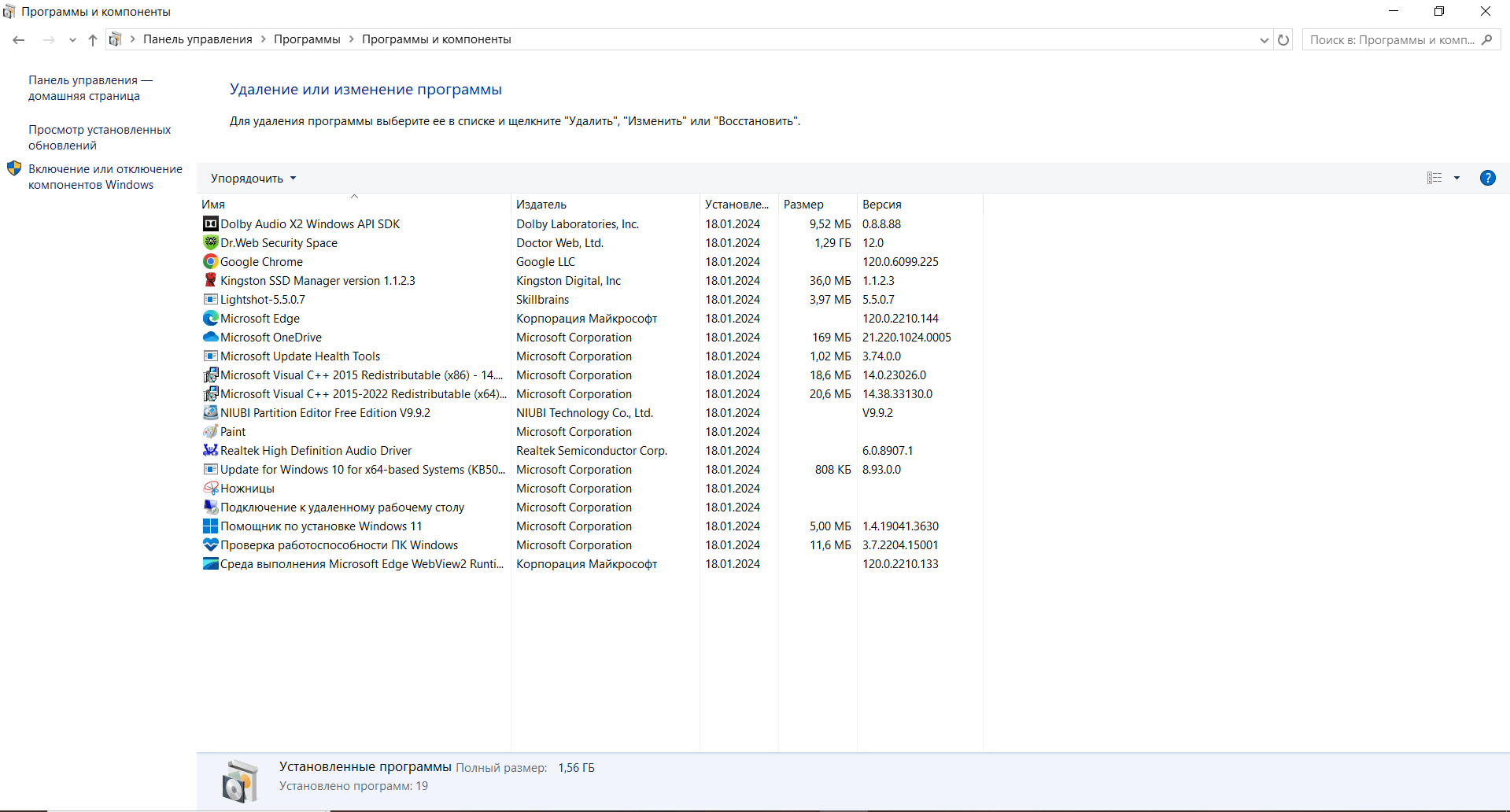This screenshot has width=1510, height=812.
Task: Click the Visual C++ 2015-2022 Redistributable (x64) icon
Action: tap(210, 394)
